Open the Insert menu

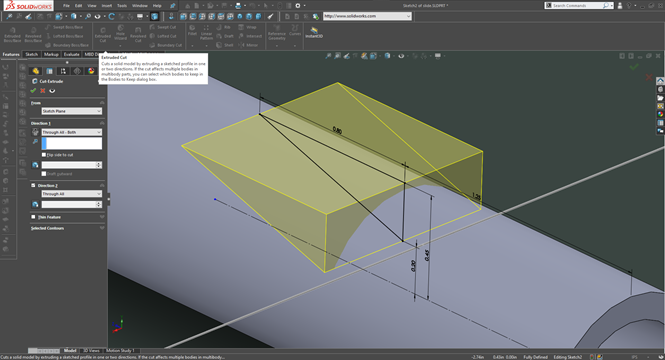106,6
